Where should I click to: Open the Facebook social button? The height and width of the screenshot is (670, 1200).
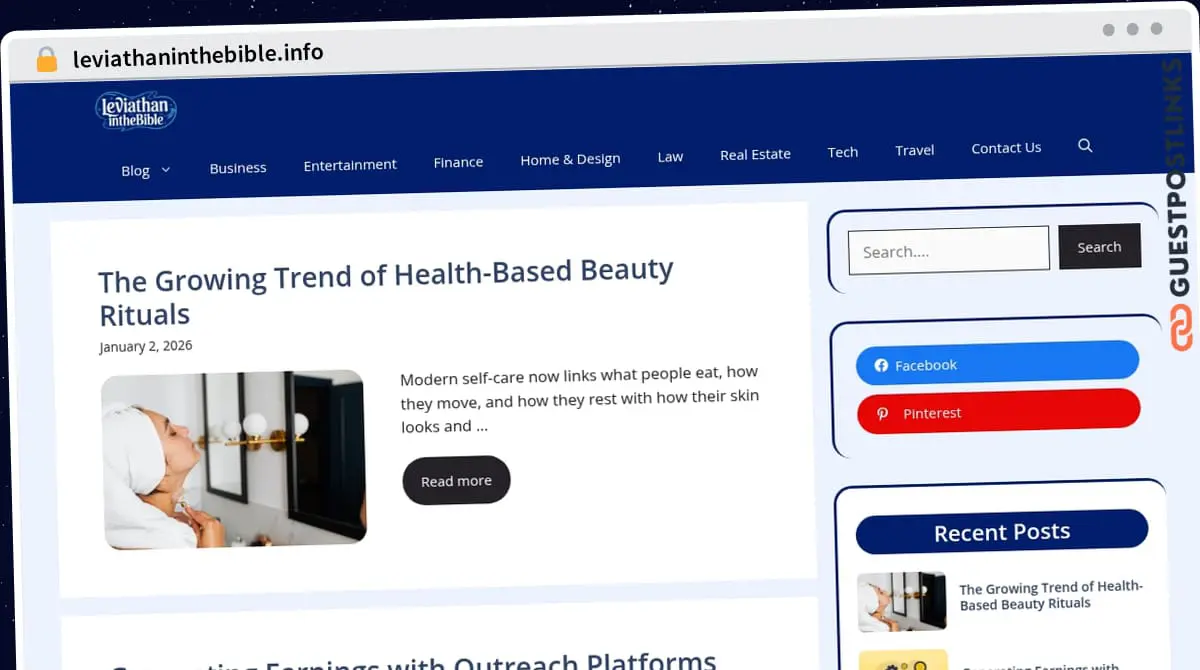click(x=997, y=363)
